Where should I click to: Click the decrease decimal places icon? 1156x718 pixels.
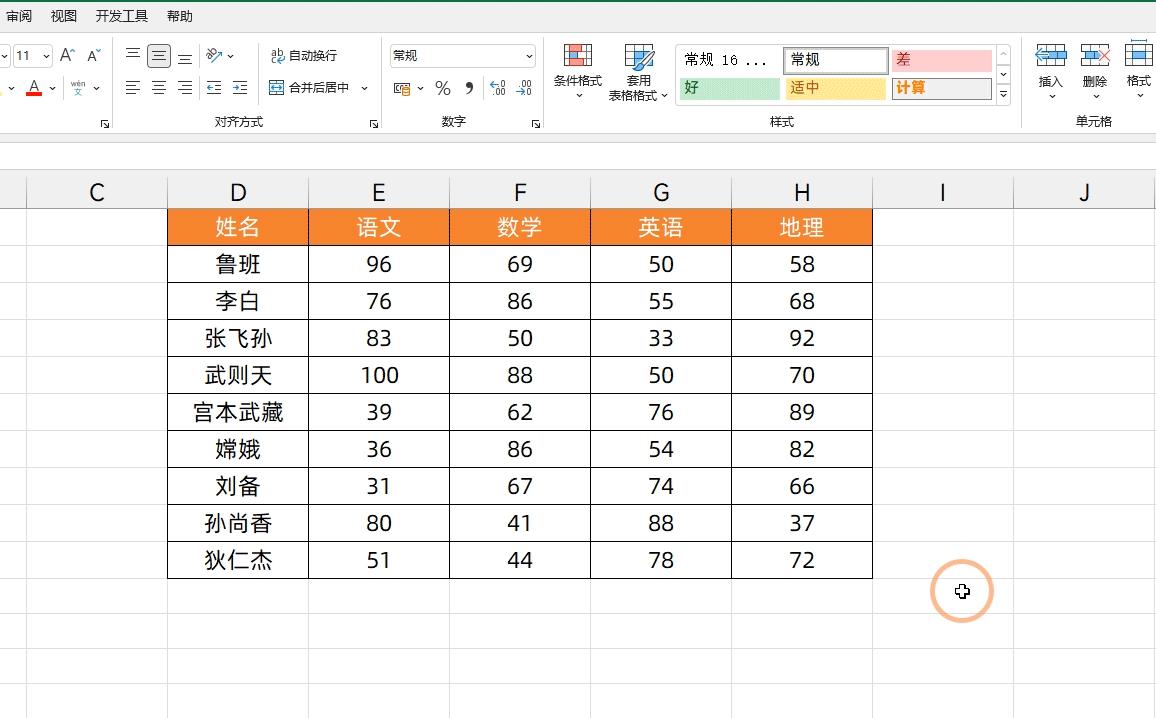pyautogui.click(x=523, y=88)
